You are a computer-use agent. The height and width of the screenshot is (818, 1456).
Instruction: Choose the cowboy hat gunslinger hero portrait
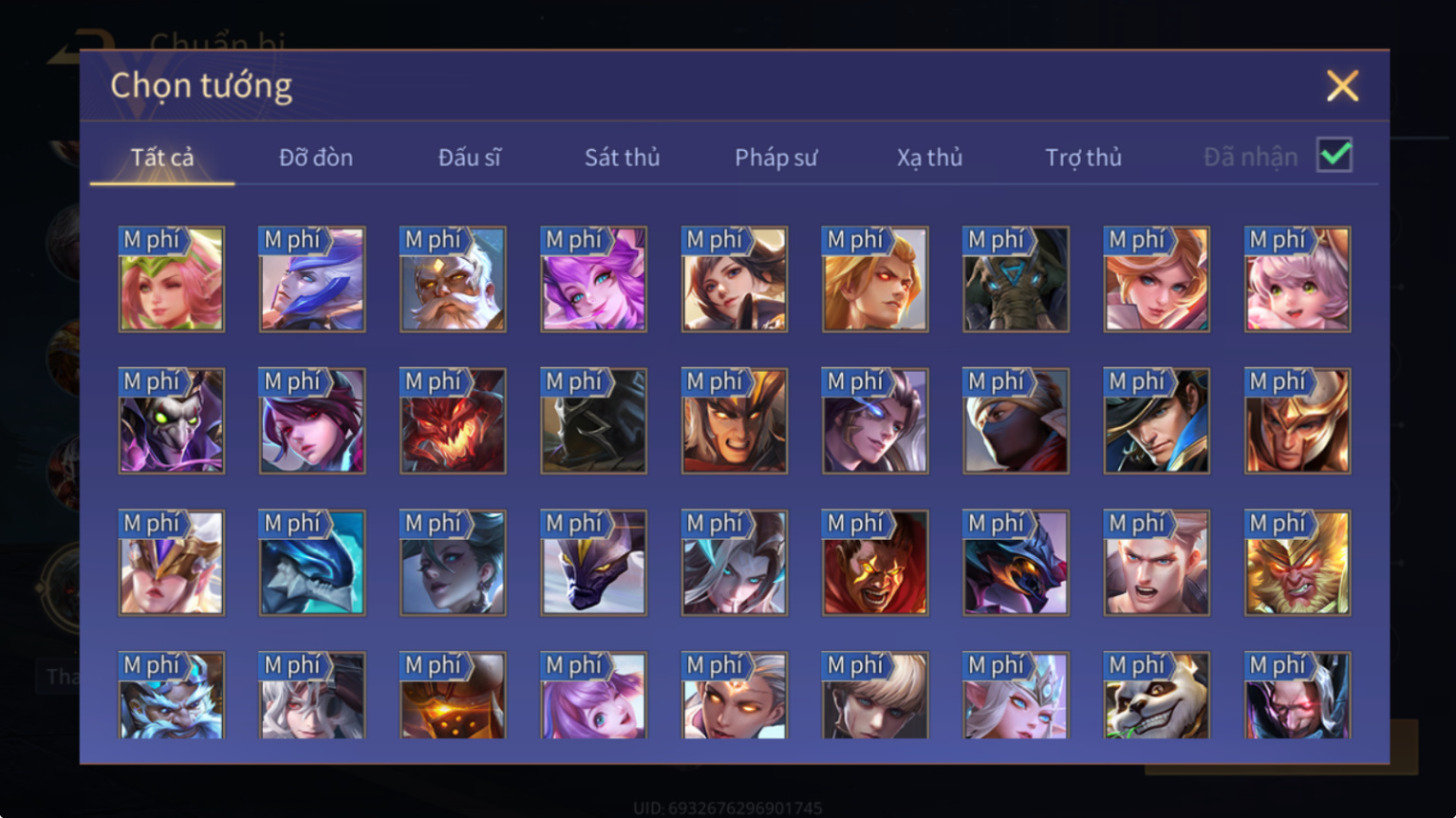click(x=1156, y=420)
